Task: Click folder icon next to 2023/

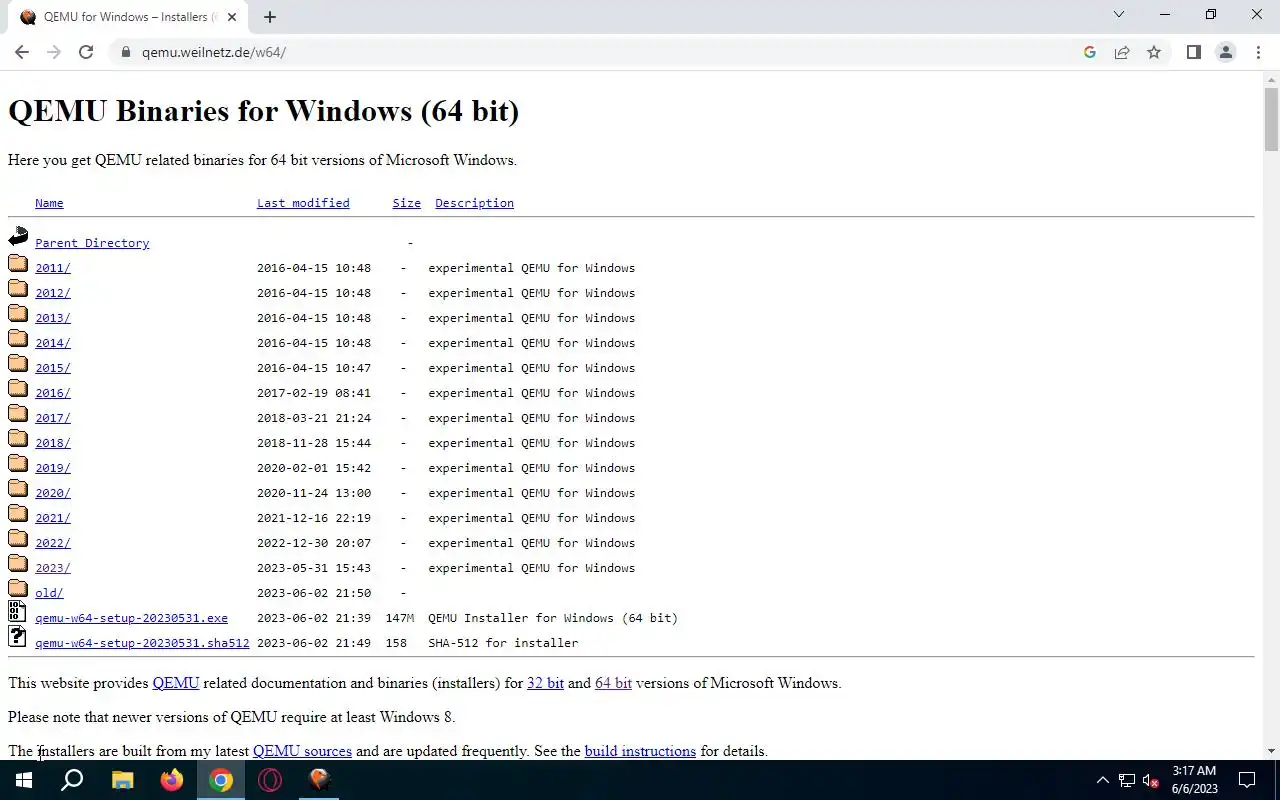Action: point(18,564)
